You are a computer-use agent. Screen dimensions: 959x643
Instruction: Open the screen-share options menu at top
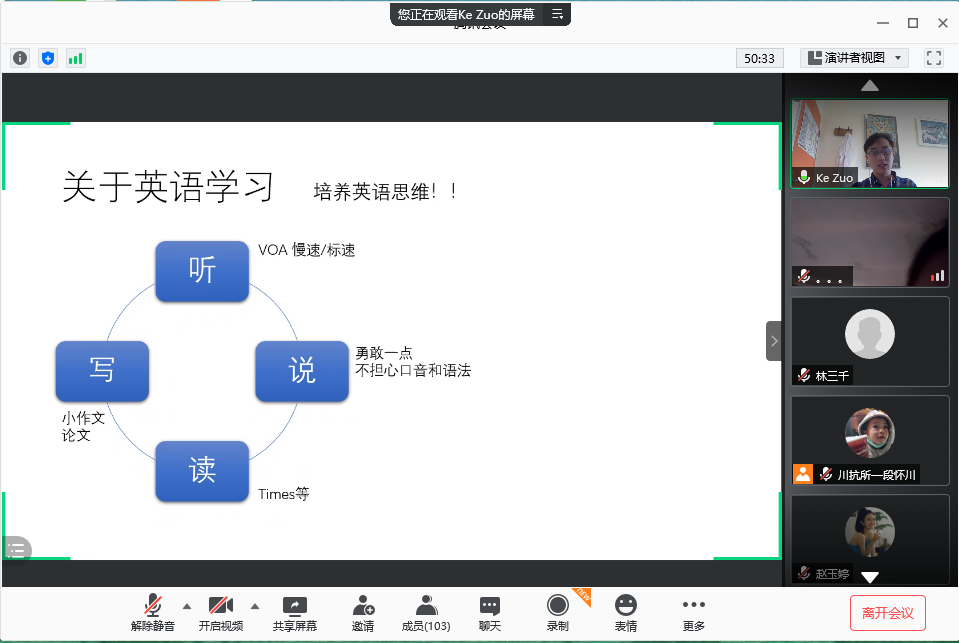(558, 14)
